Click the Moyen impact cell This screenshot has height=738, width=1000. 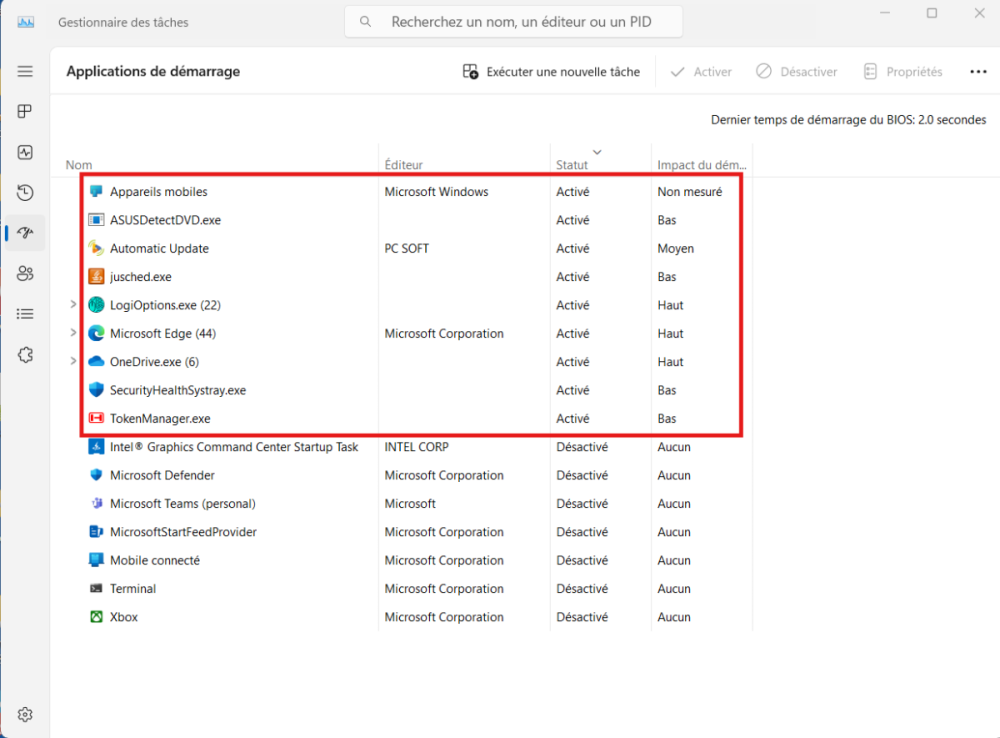[675, 248]
